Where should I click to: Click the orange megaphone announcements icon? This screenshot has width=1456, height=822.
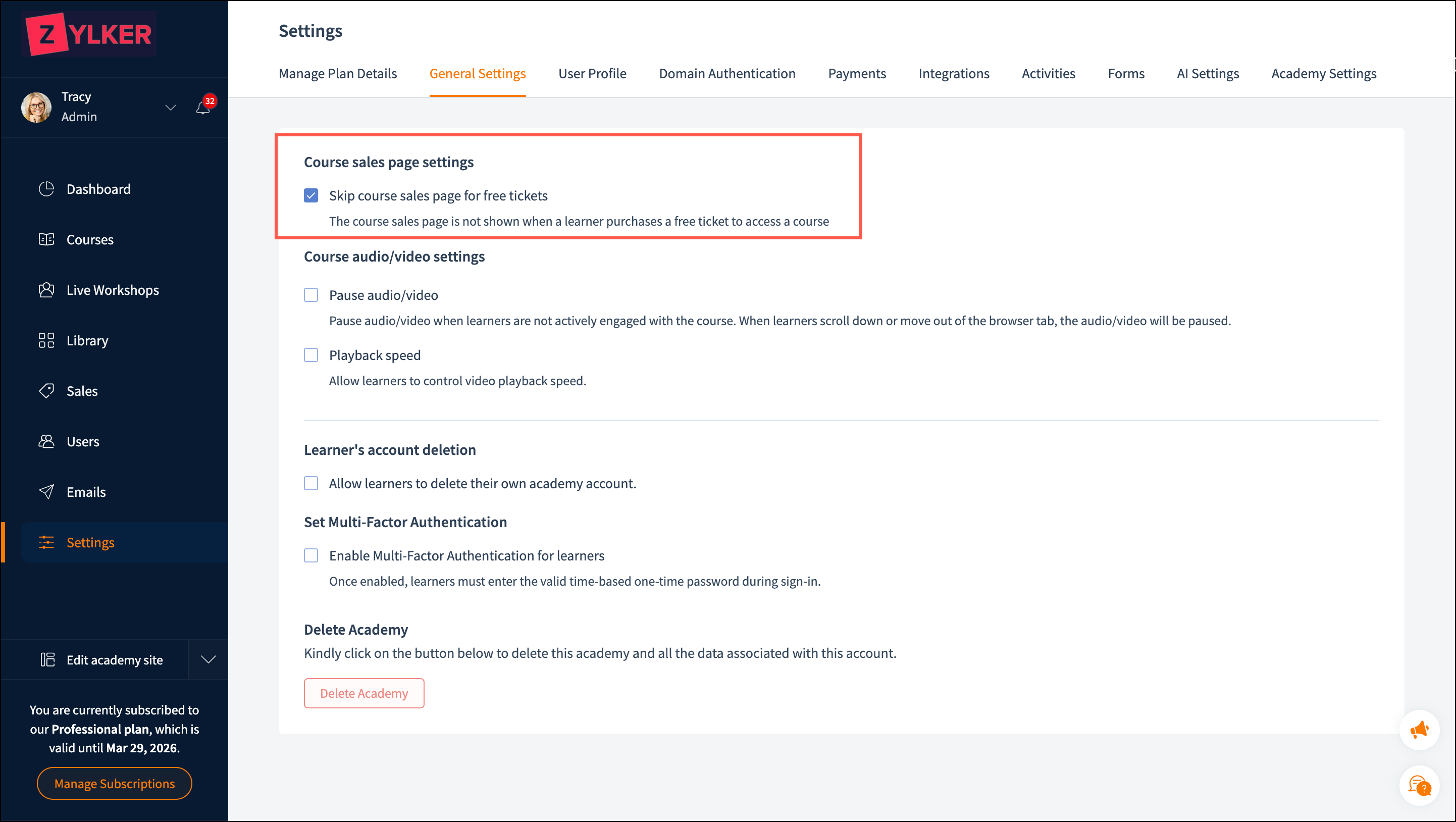point(1419,730)
